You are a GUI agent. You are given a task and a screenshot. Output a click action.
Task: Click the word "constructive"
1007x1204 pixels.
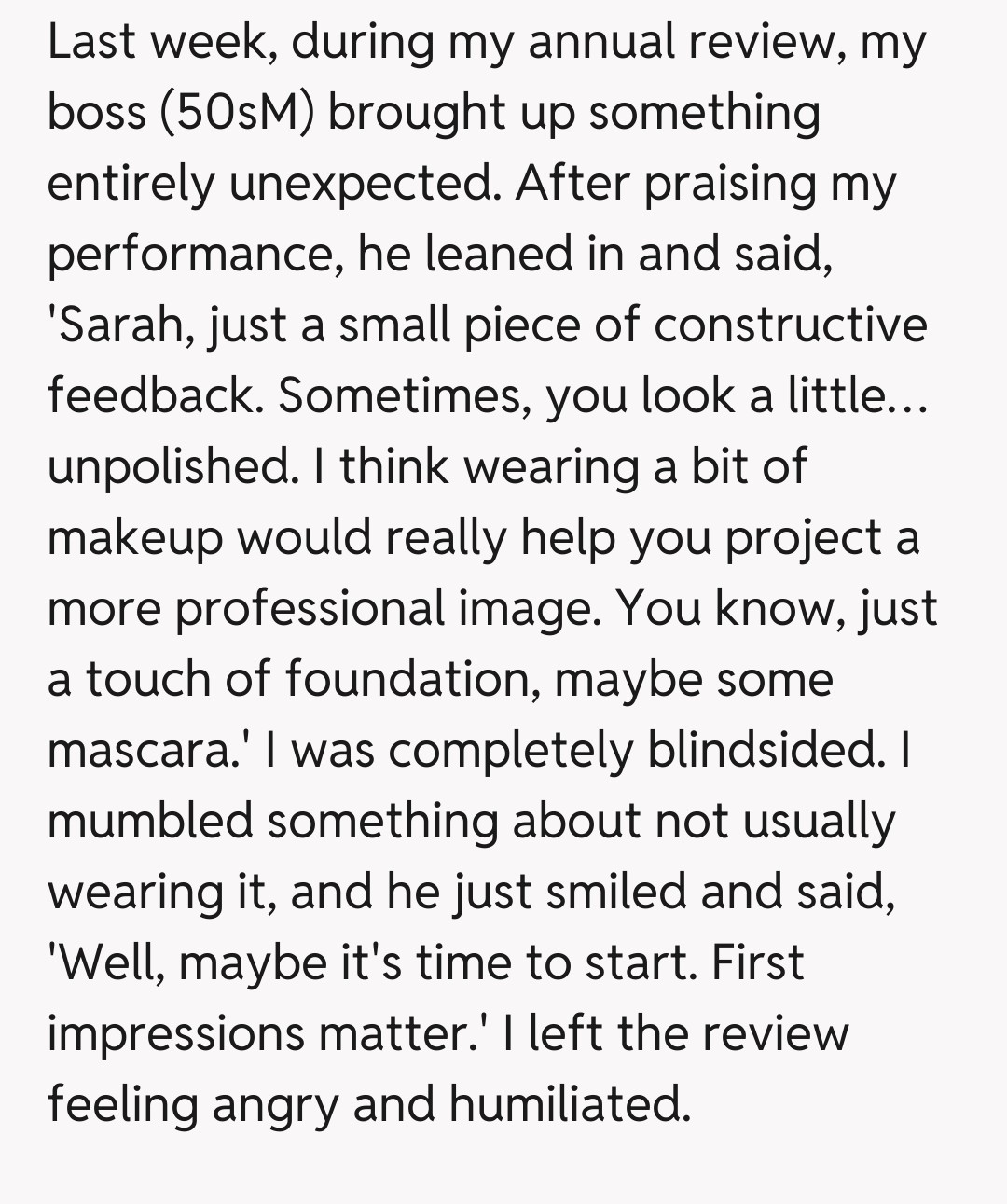[790, 325]
